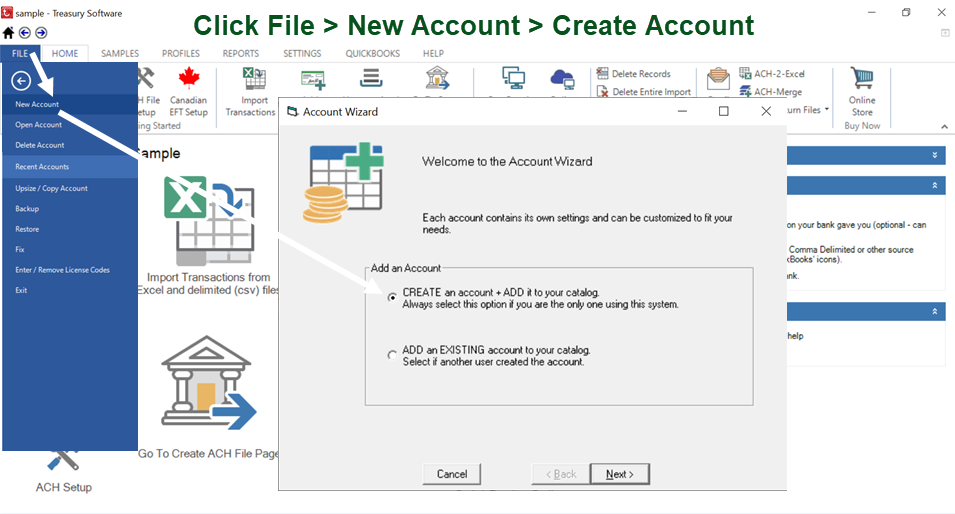
Task: Click the large Excel import transactions icon
Action: click(209, 220)
